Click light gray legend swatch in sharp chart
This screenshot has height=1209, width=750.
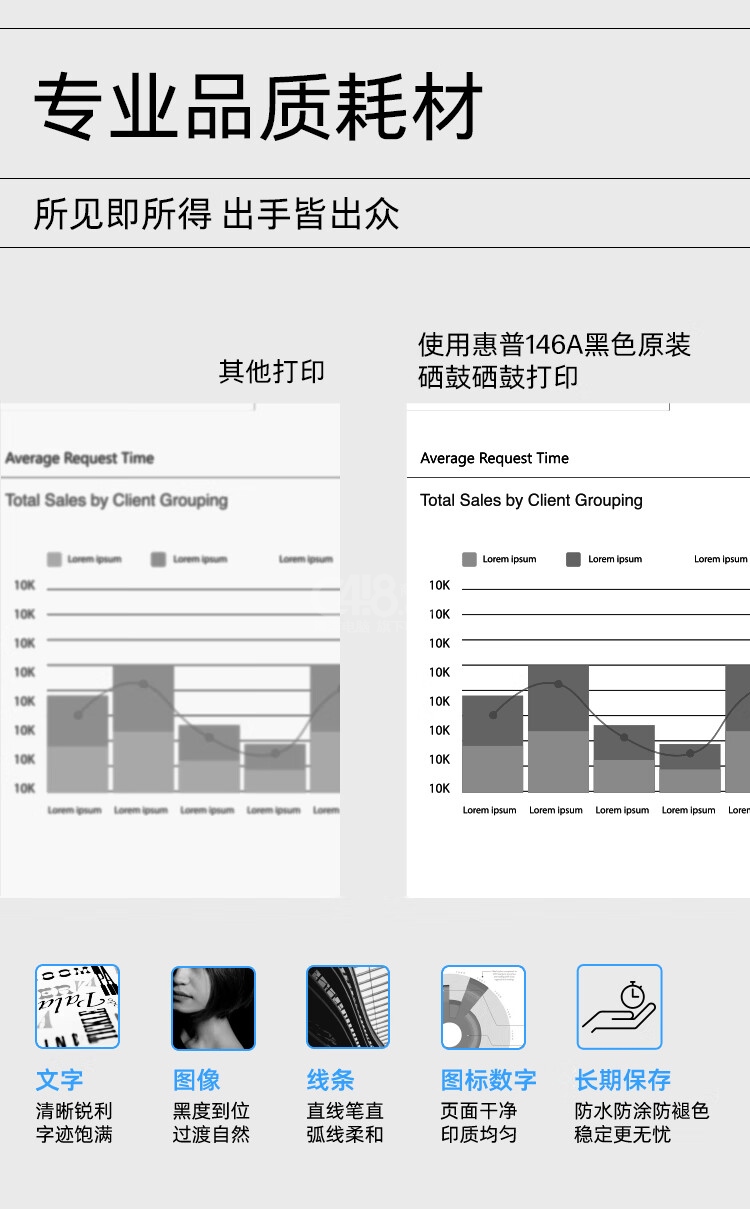click(469, 559)
